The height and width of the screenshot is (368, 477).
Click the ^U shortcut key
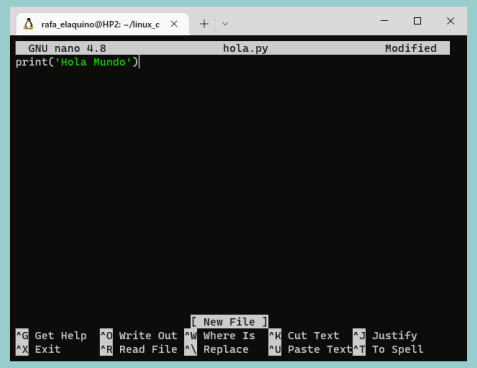[x=275, y=349]
